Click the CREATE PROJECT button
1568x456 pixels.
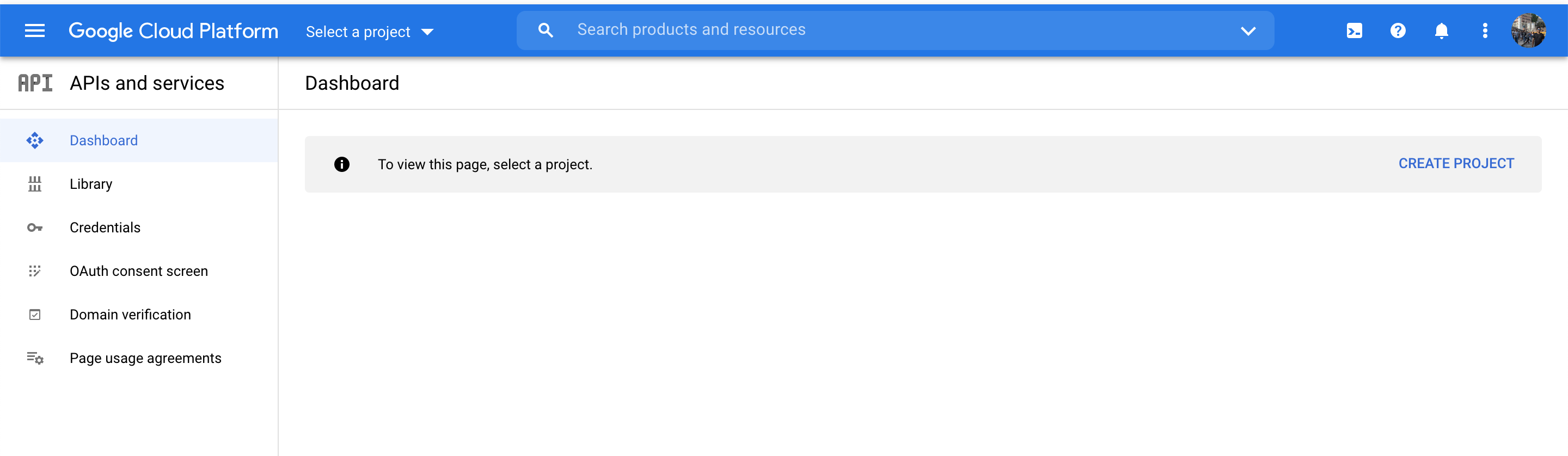pos(1455,164)
